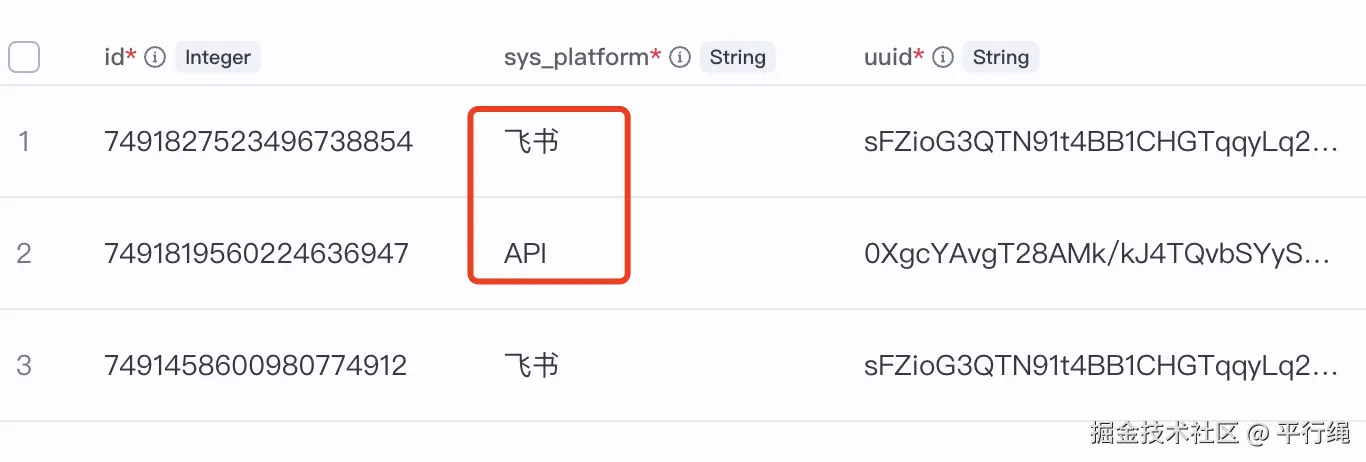Select the API cell in row 2

click(525, 254)
